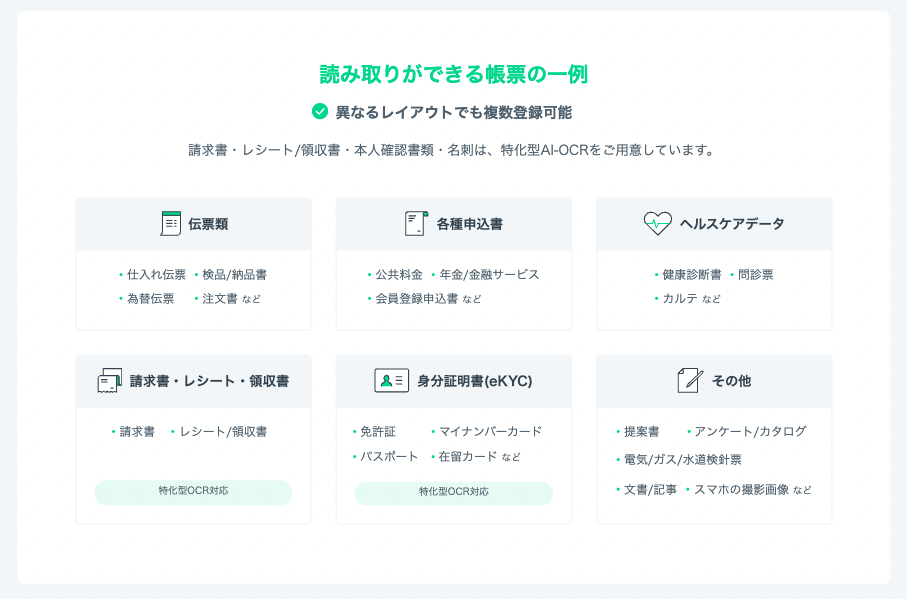Click the 特化型OCR対応 badge under 請求書
The image size is (907, 599).
tap(193, 492)
